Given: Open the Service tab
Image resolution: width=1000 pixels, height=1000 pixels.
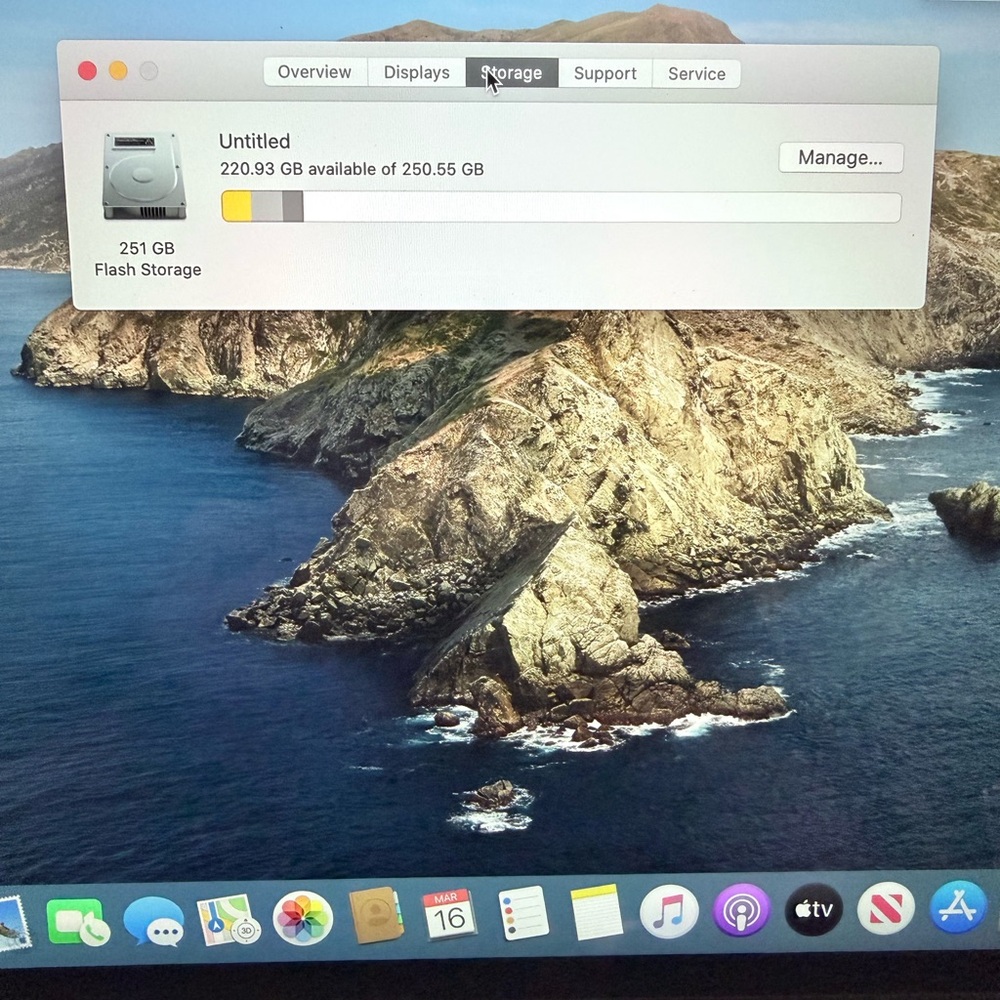Looking at the screenshot, I should pyautogui.click(x=697, y=73).
